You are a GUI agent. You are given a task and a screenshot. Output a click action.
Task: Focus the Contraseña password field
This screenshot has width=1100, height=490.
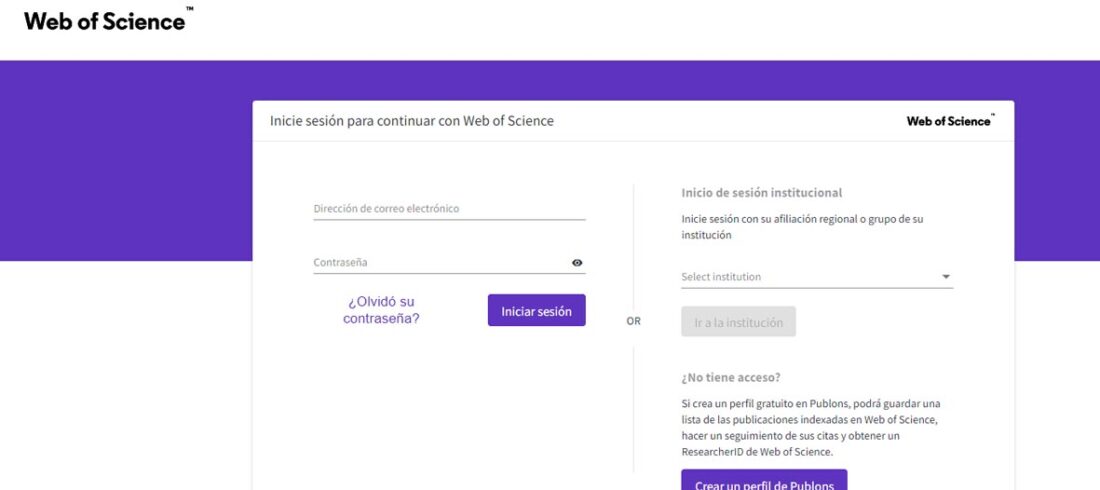pyautogui.click(x=449, y=263)
